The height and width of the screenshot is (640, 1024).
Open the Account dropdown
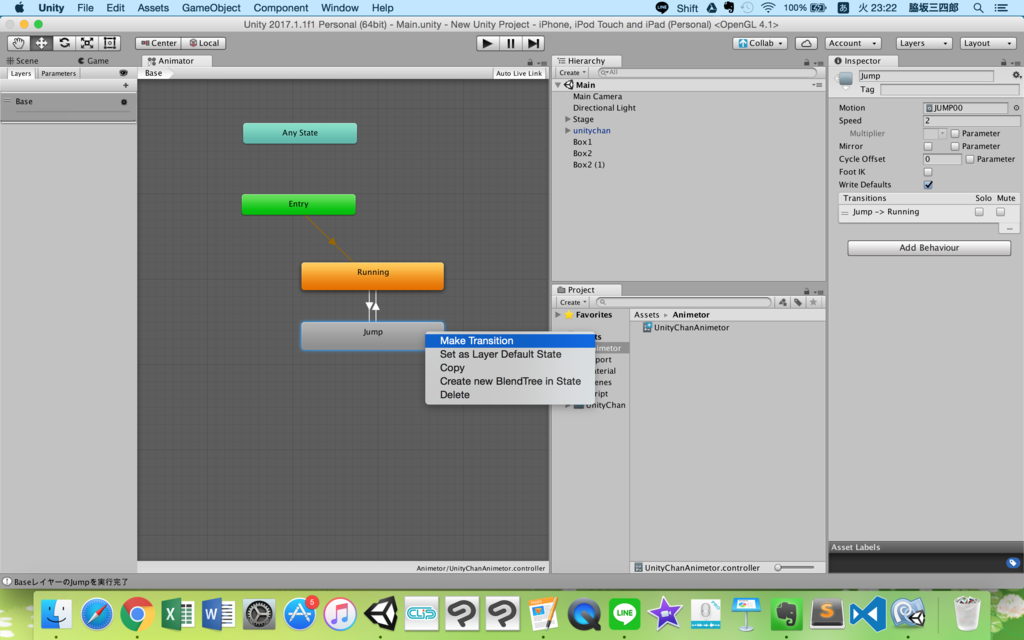[x=852, y=43]
